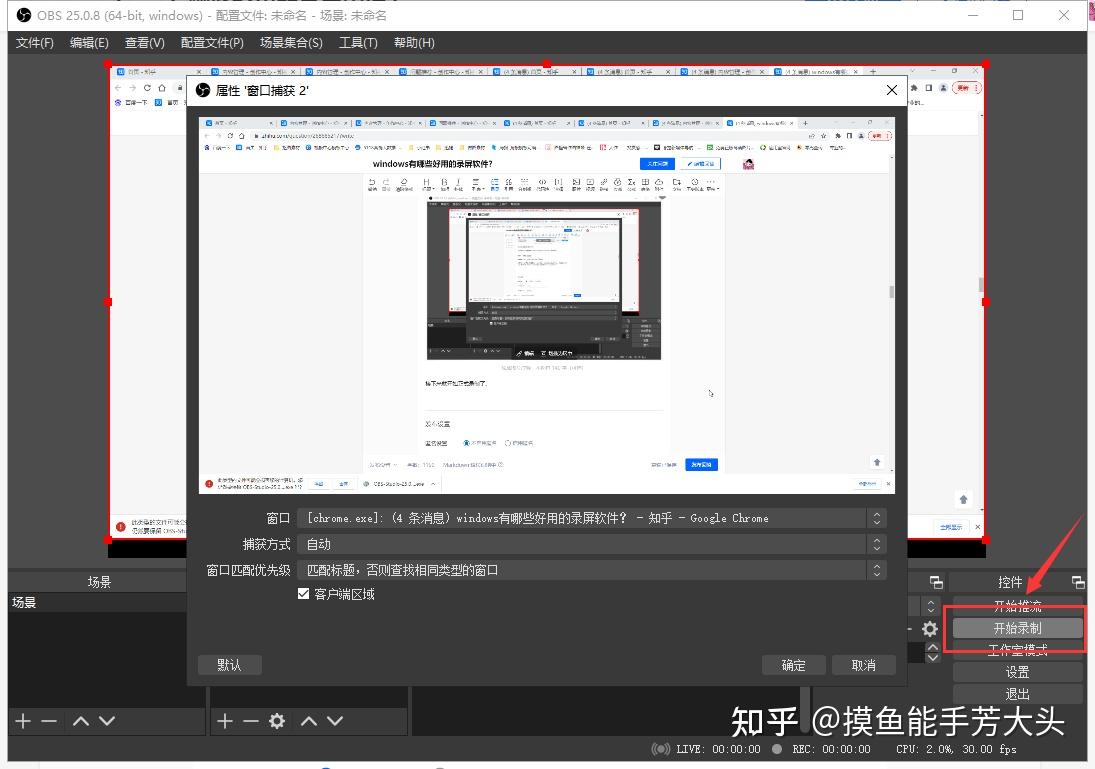Image resolution: width=1095 pixels, height=769 pixels.
Task: Open the 配置文件(P) menu
Action: 212,43
